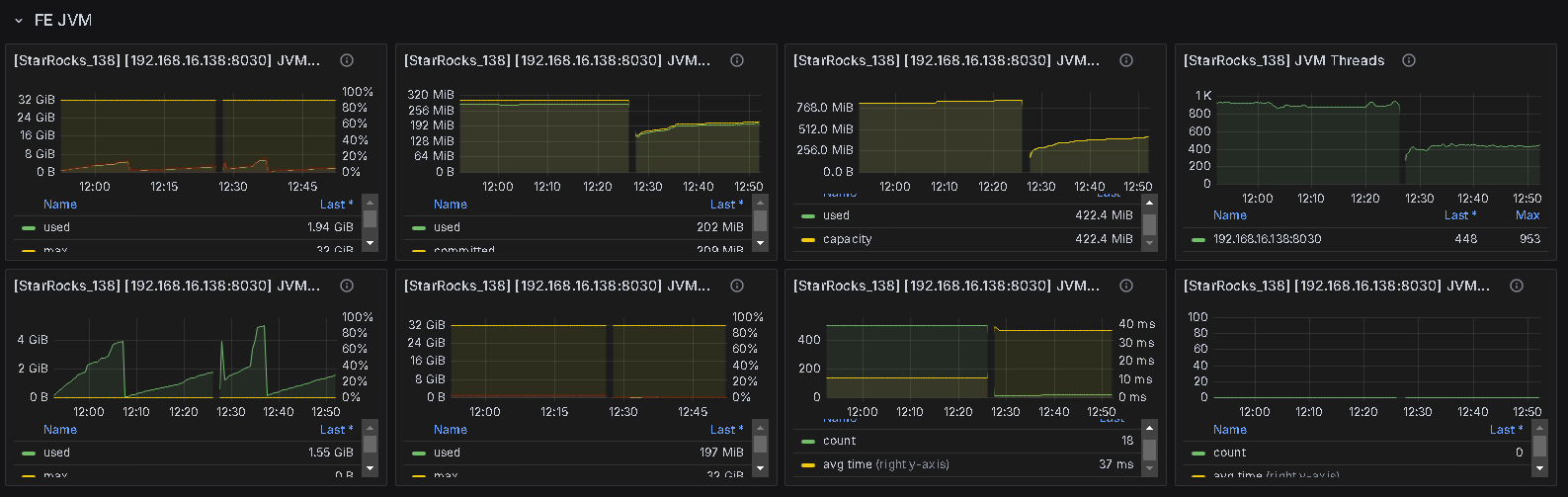Image resolution: width=1568 pixels, height=497 pixels.
Task: Select used legend label showing 1.55 GiB
Action: click(56, 453)
